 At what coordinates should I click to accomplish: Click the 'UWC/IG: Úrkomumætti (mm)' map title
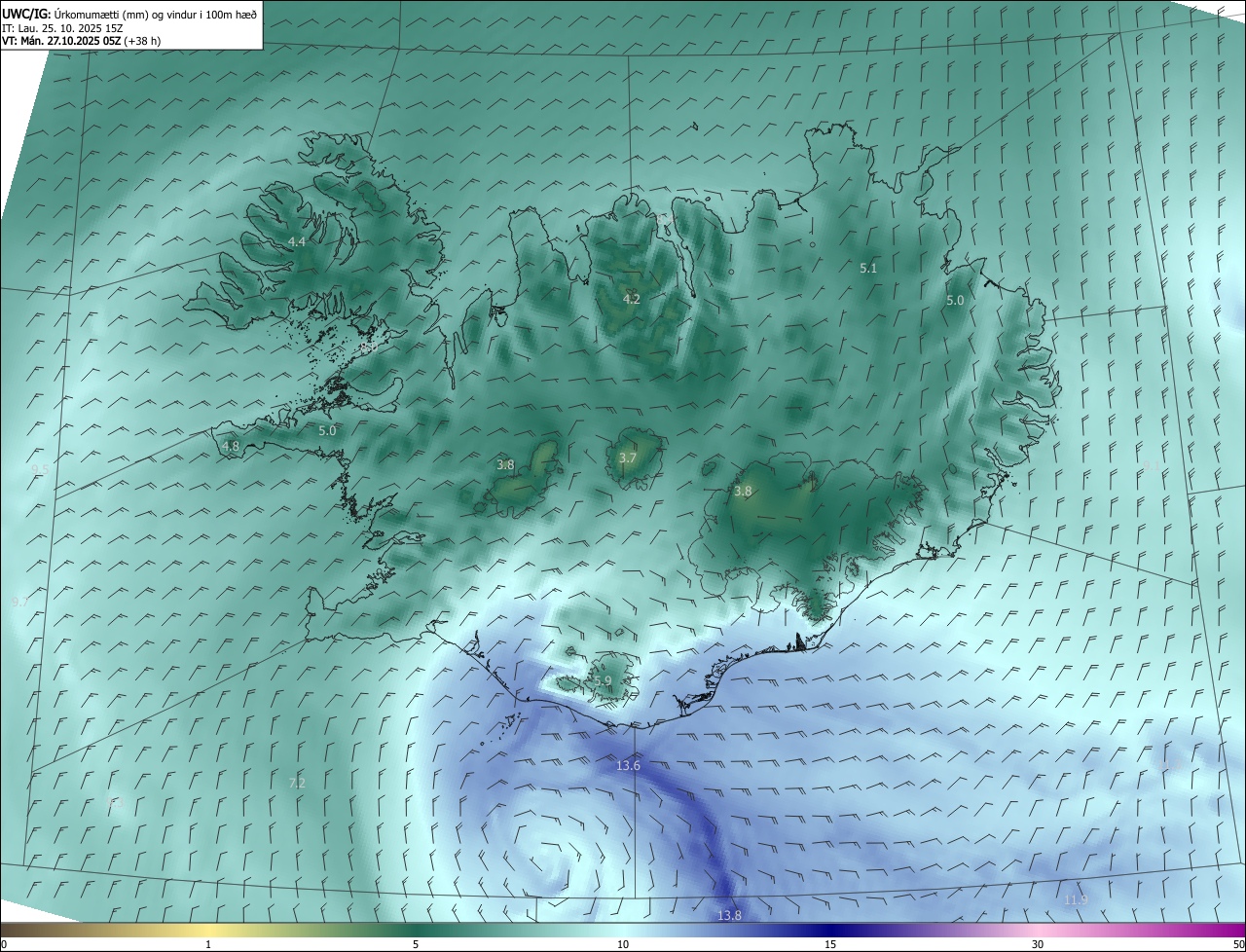click(128, 14)
